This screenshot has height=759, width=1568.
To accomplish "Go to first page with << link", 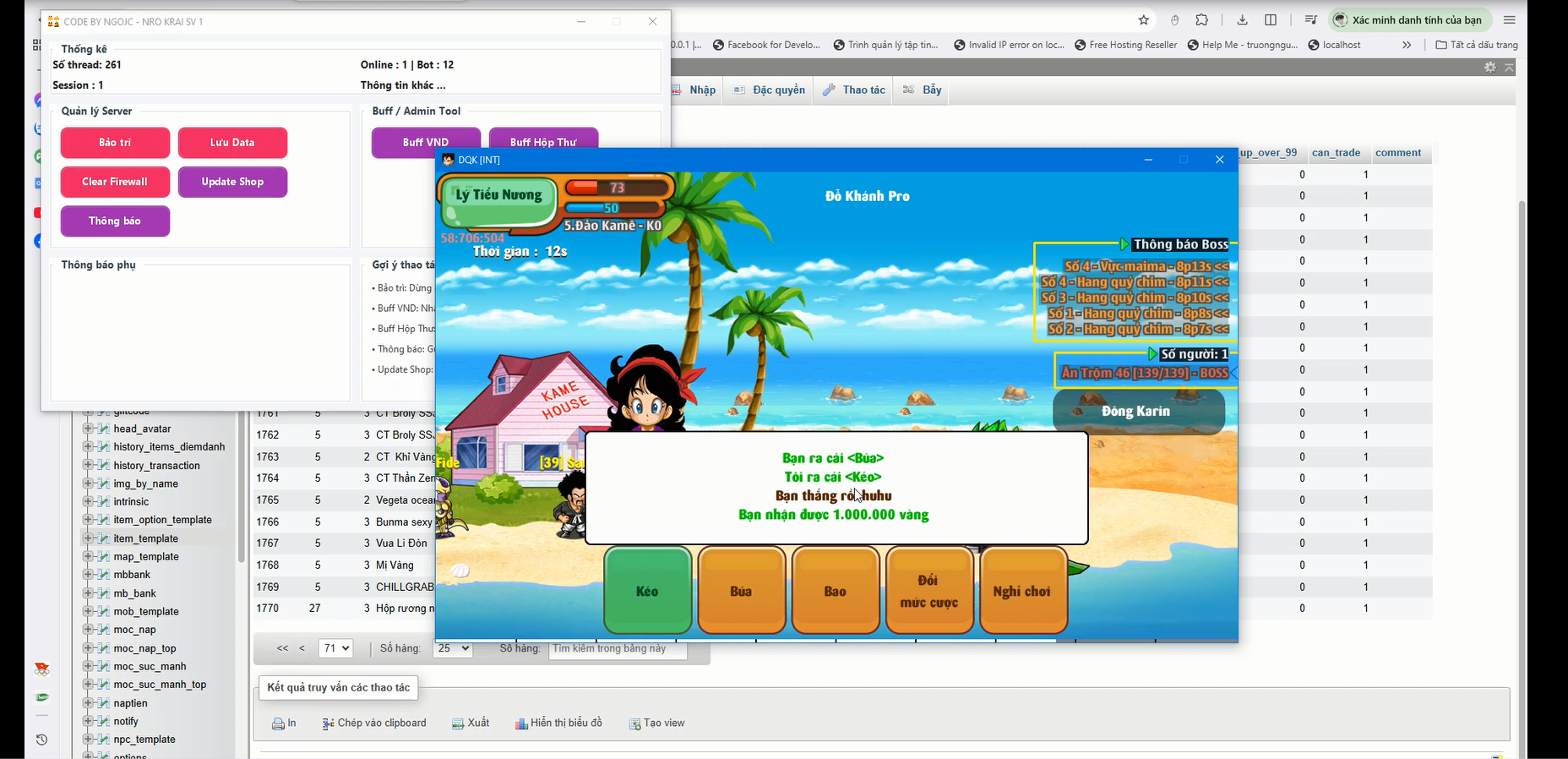I will (282, 648).
